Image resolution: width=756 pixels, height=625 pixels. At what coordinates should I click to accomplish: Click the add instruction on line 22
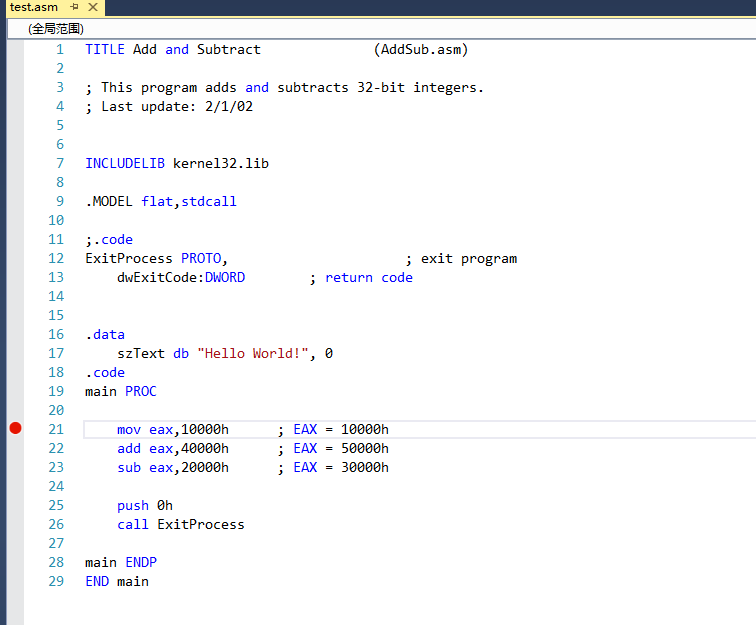(173, 448)
